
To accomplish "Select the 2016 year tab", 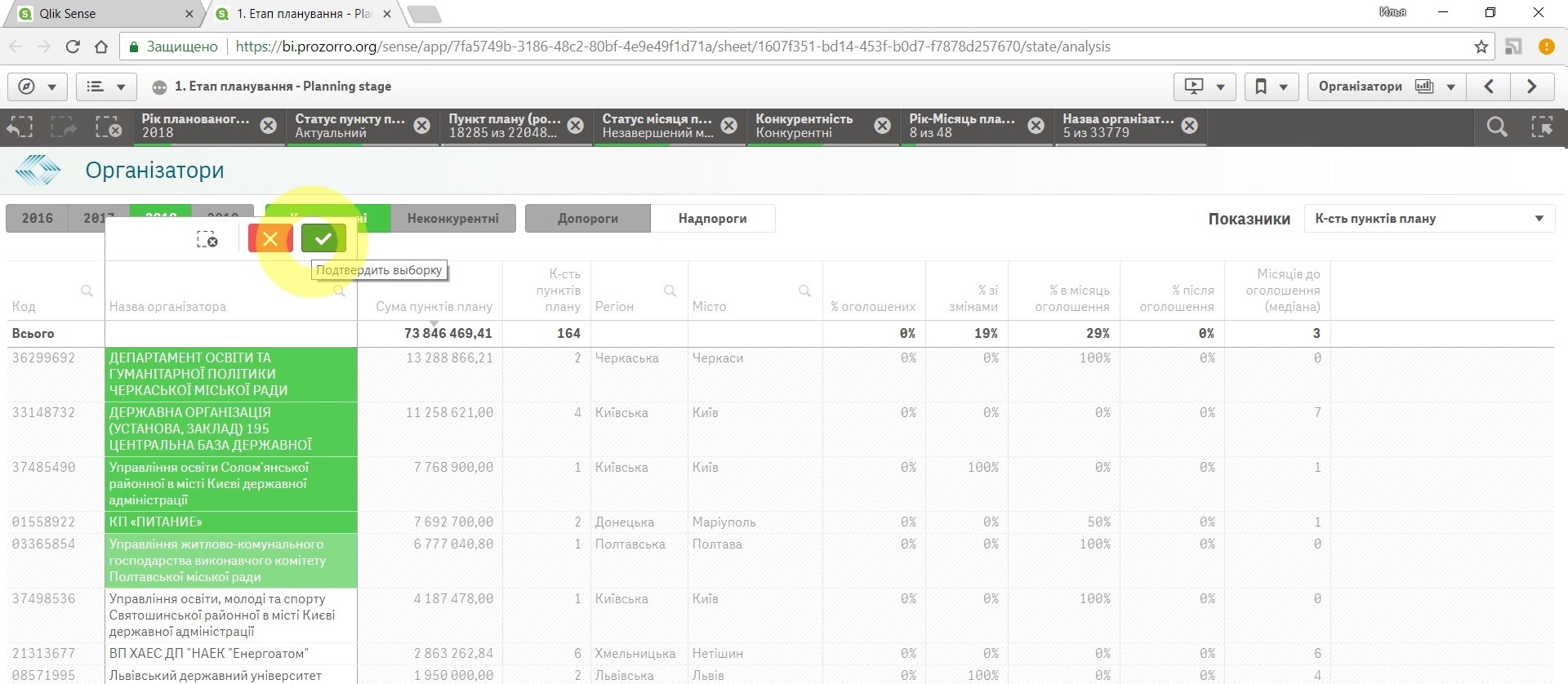I will click(37, 218).
